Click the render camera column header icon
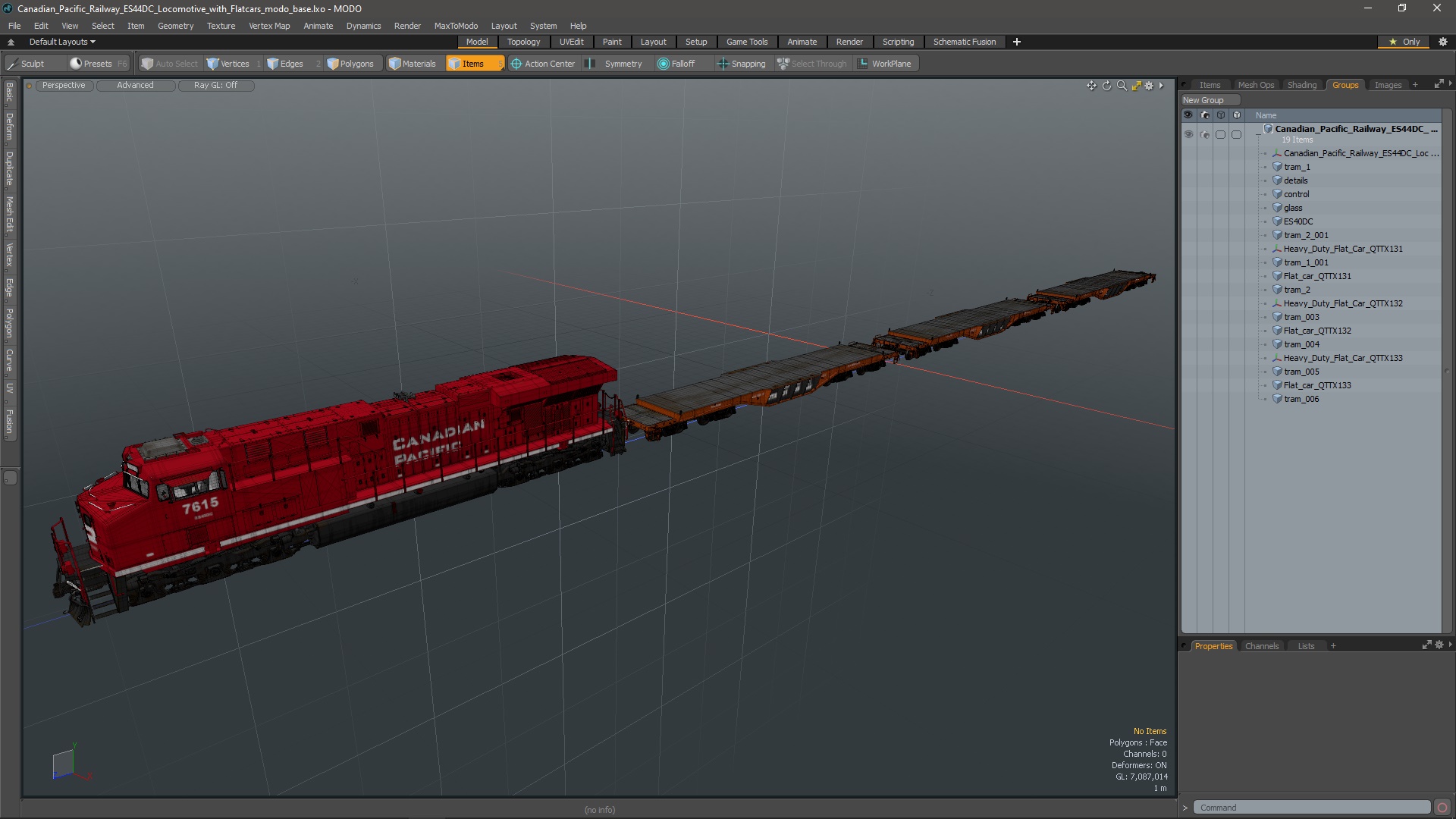 coord(1204,115)
